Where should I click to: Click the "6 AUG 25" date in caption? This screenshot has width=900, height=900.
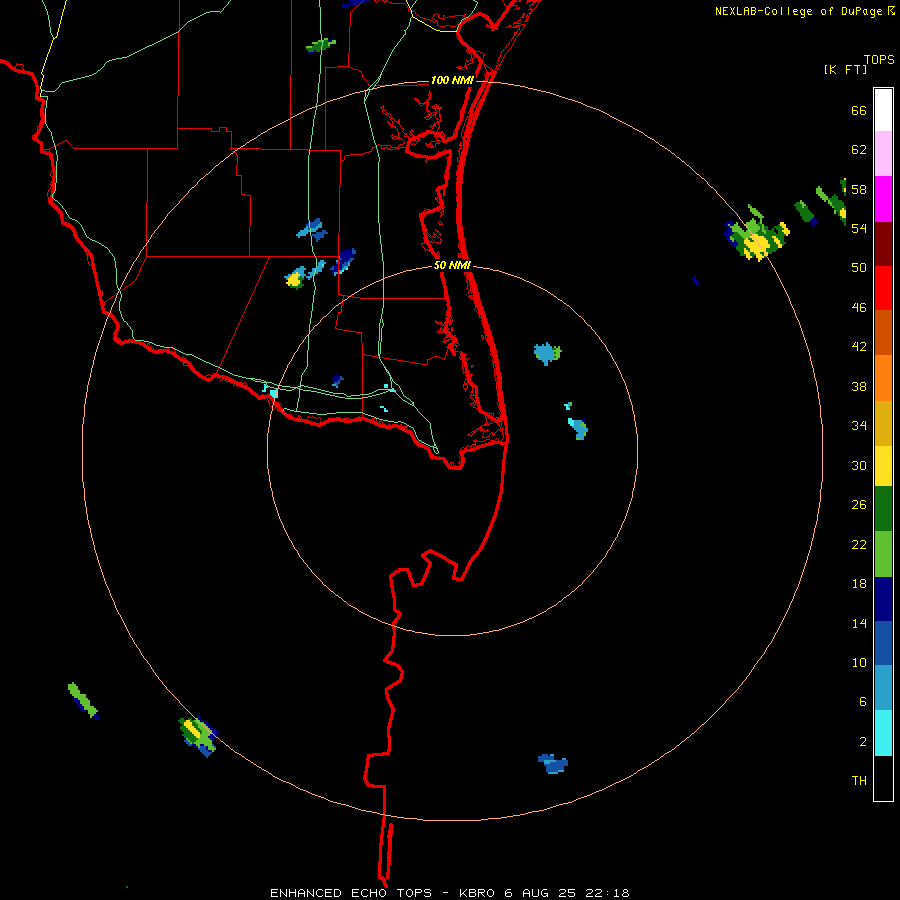tap(541, 893)
